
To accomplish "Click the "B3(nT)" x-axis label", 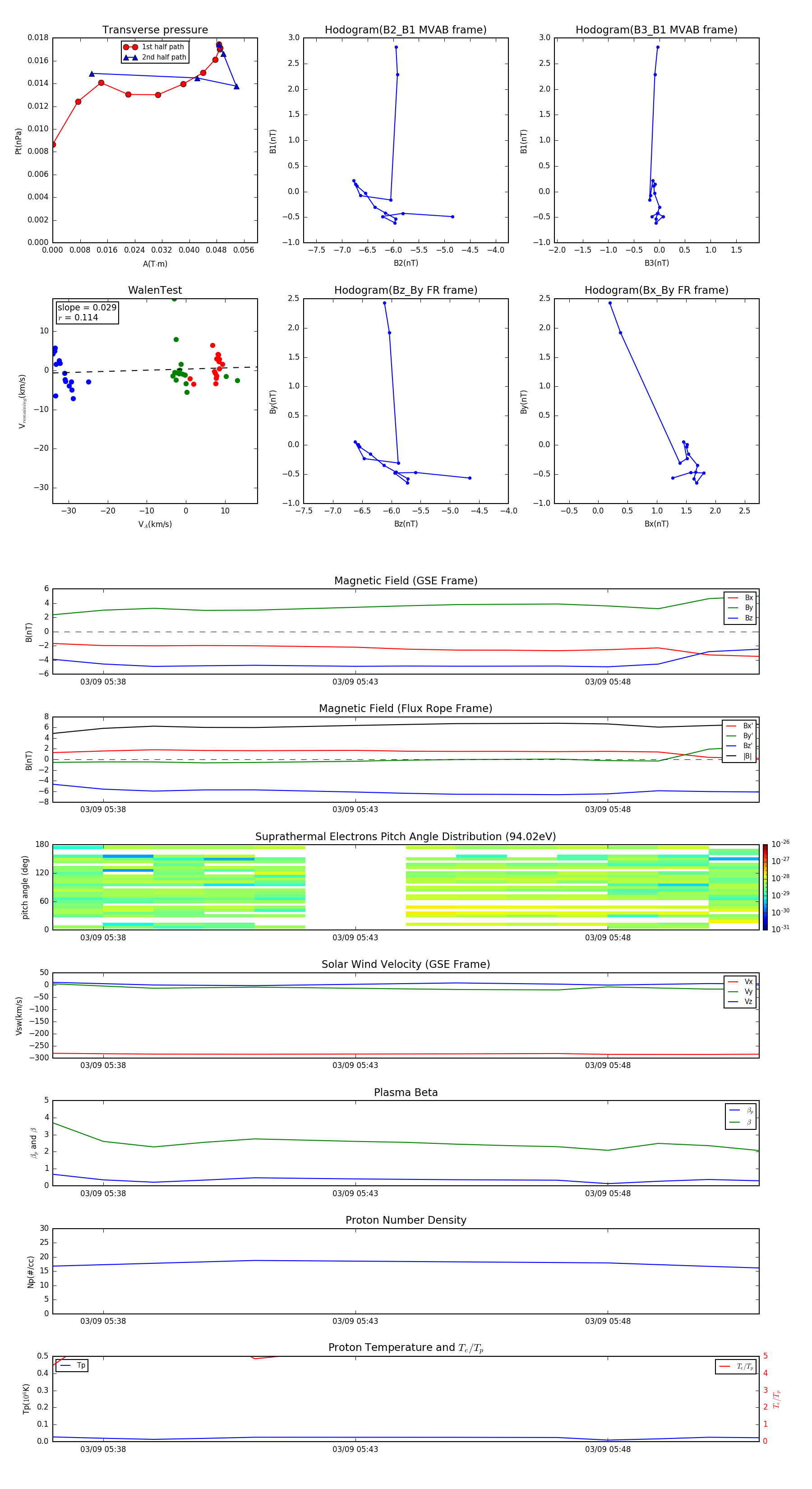I will tap(656, 263).
